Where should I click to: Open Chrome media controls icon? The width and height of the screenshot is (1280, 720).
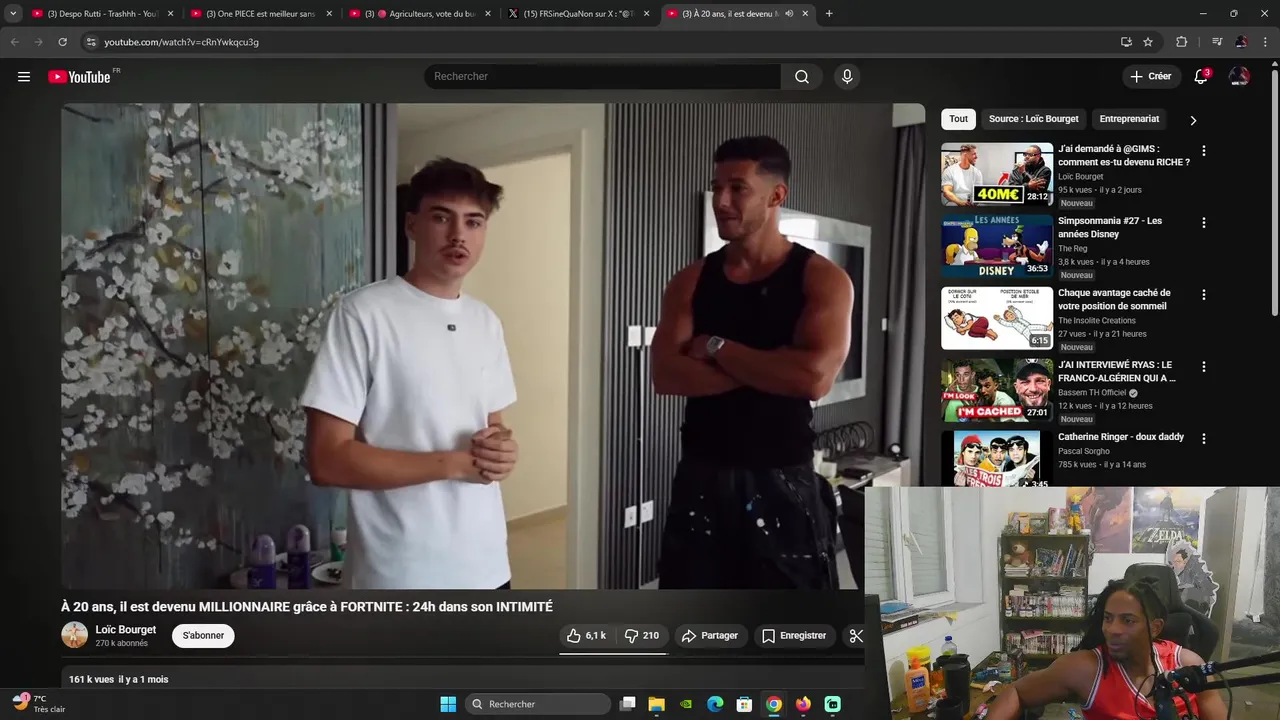1216,42
